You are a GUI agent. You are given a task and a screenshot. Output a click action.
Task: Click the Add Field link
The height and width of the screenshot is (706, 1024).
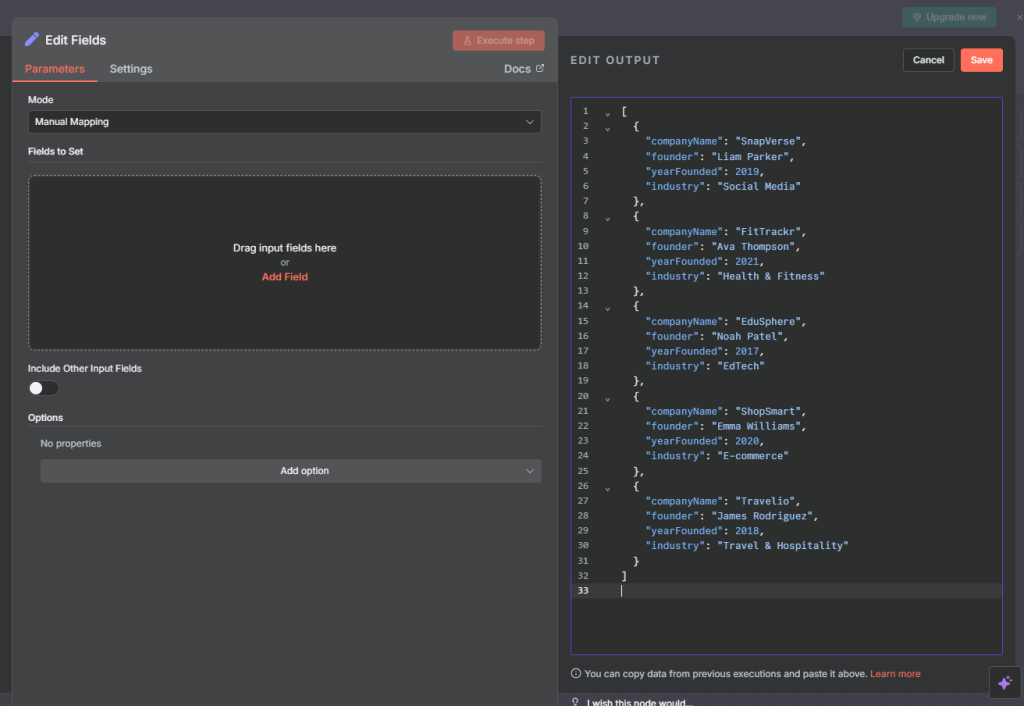coord(285,277)
